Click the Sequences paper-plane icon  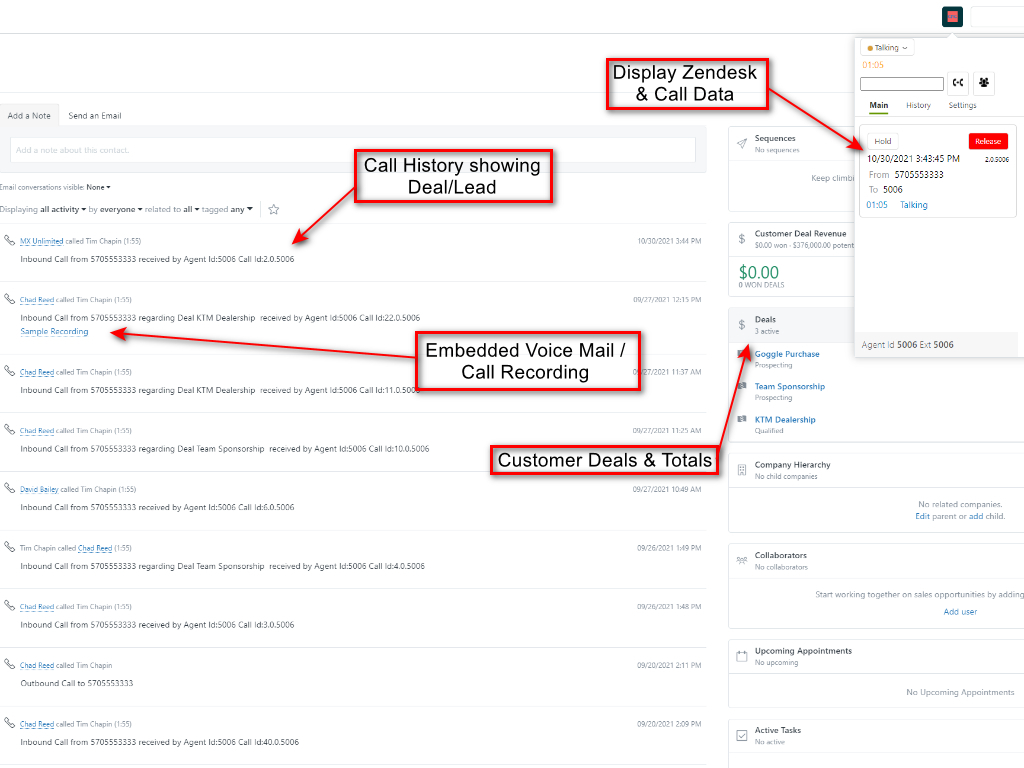[741, 144]
